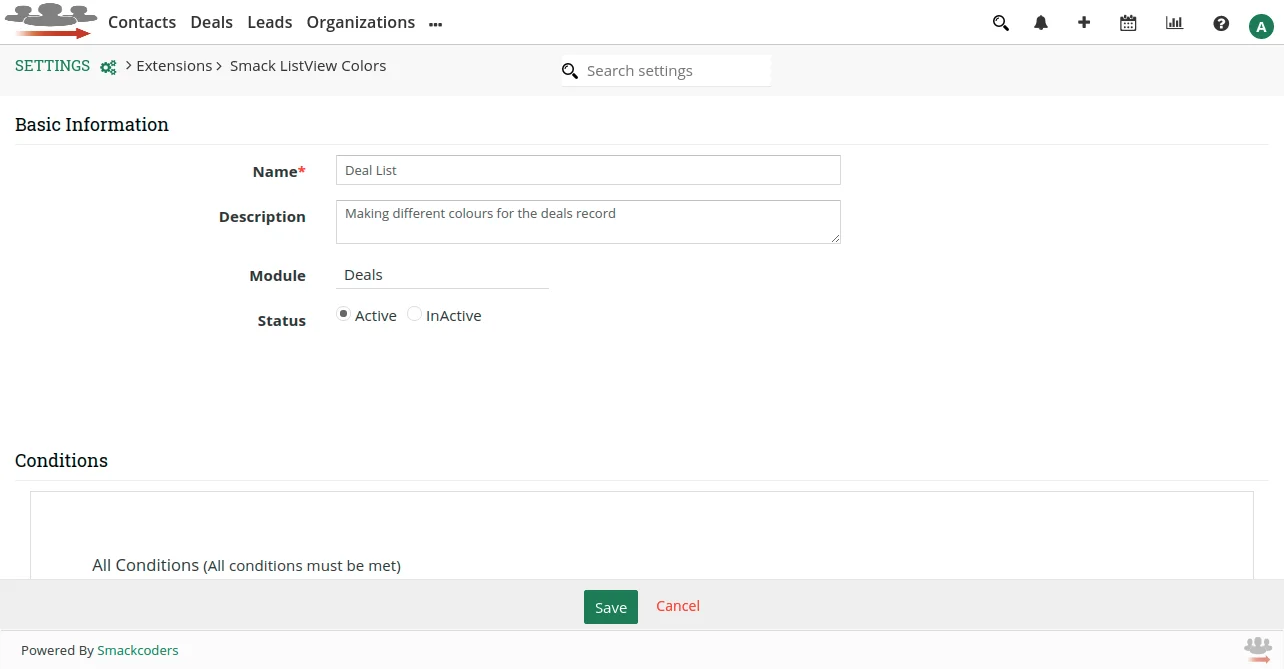
Task: Click the gear icon beside SETTINGS
Action: point(107,67)
